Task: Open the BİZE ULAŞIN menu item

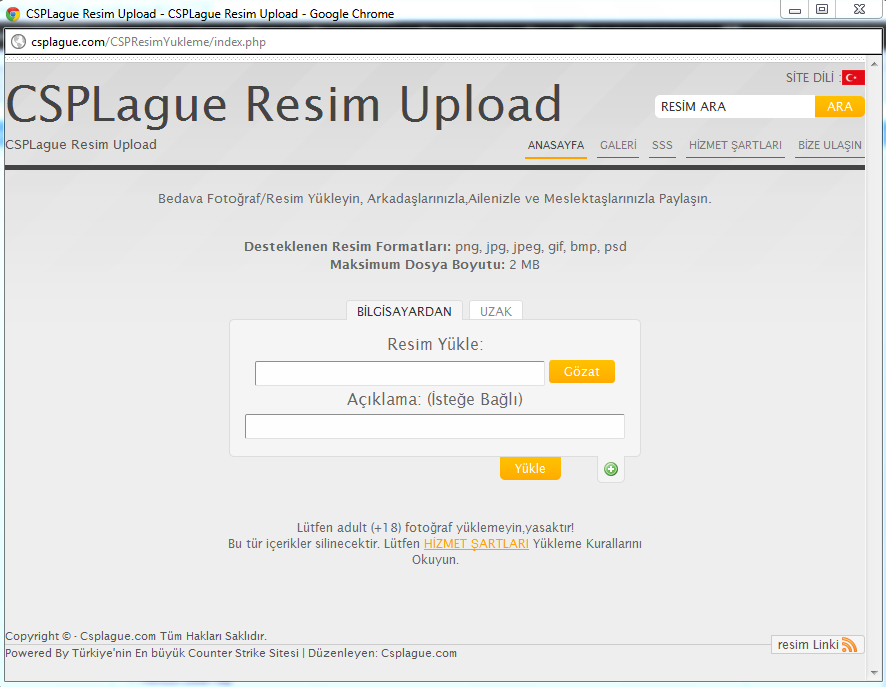Action: click(x=829, y=145)
